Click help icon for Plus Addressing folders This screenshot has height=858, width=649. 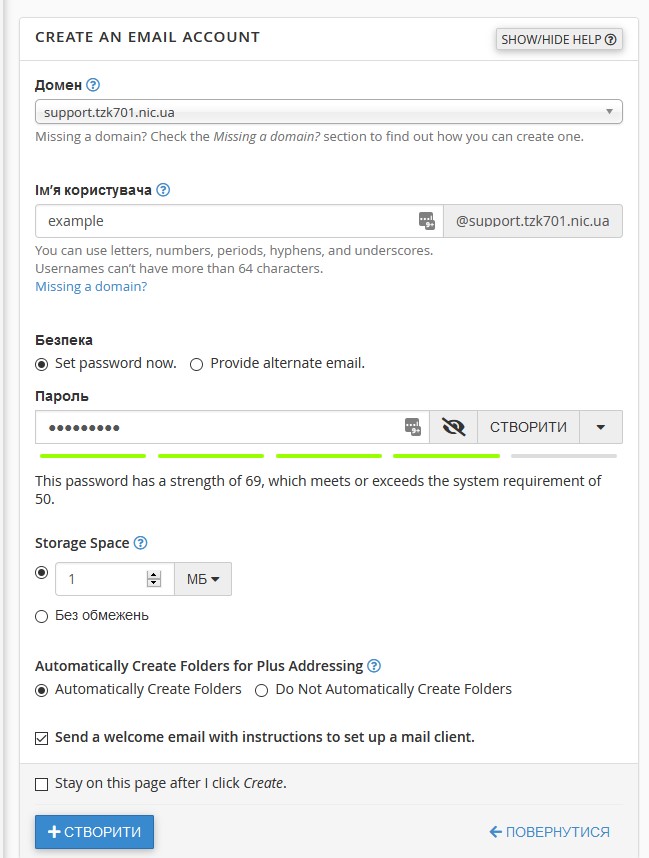tap(374, 666)
